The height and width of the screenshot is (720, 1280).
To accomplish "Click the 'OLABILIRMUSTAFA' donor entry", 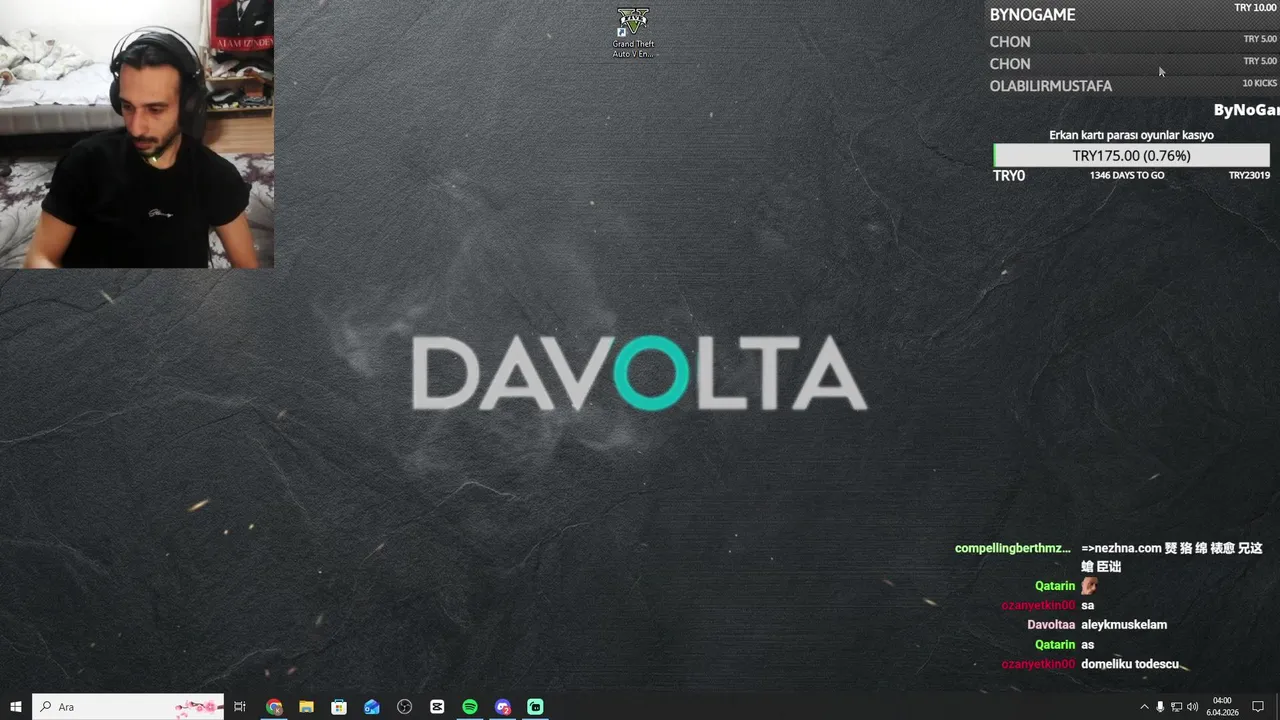I will (x=1051, y=86).
